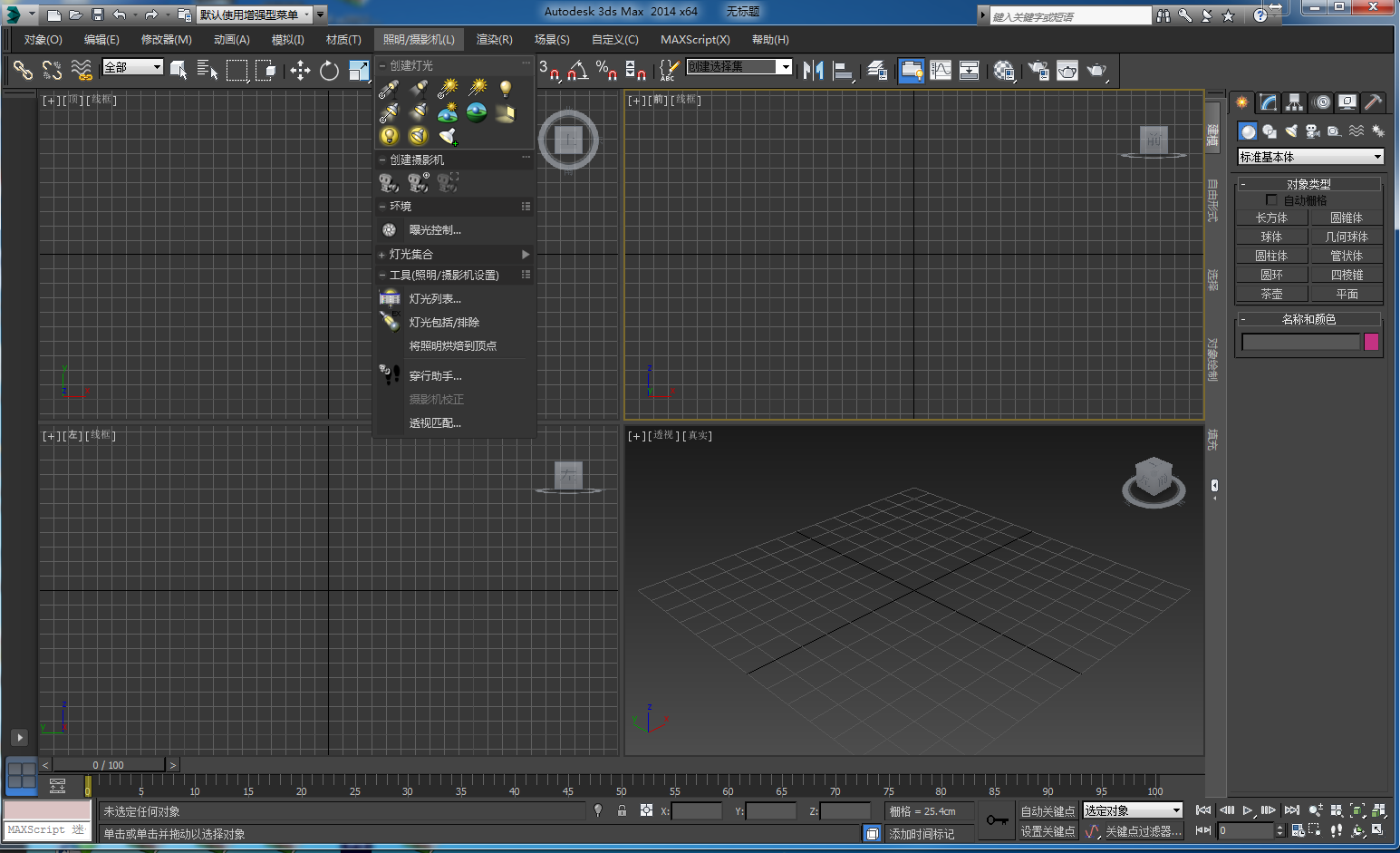Click the object name input field

[1300, 342]
